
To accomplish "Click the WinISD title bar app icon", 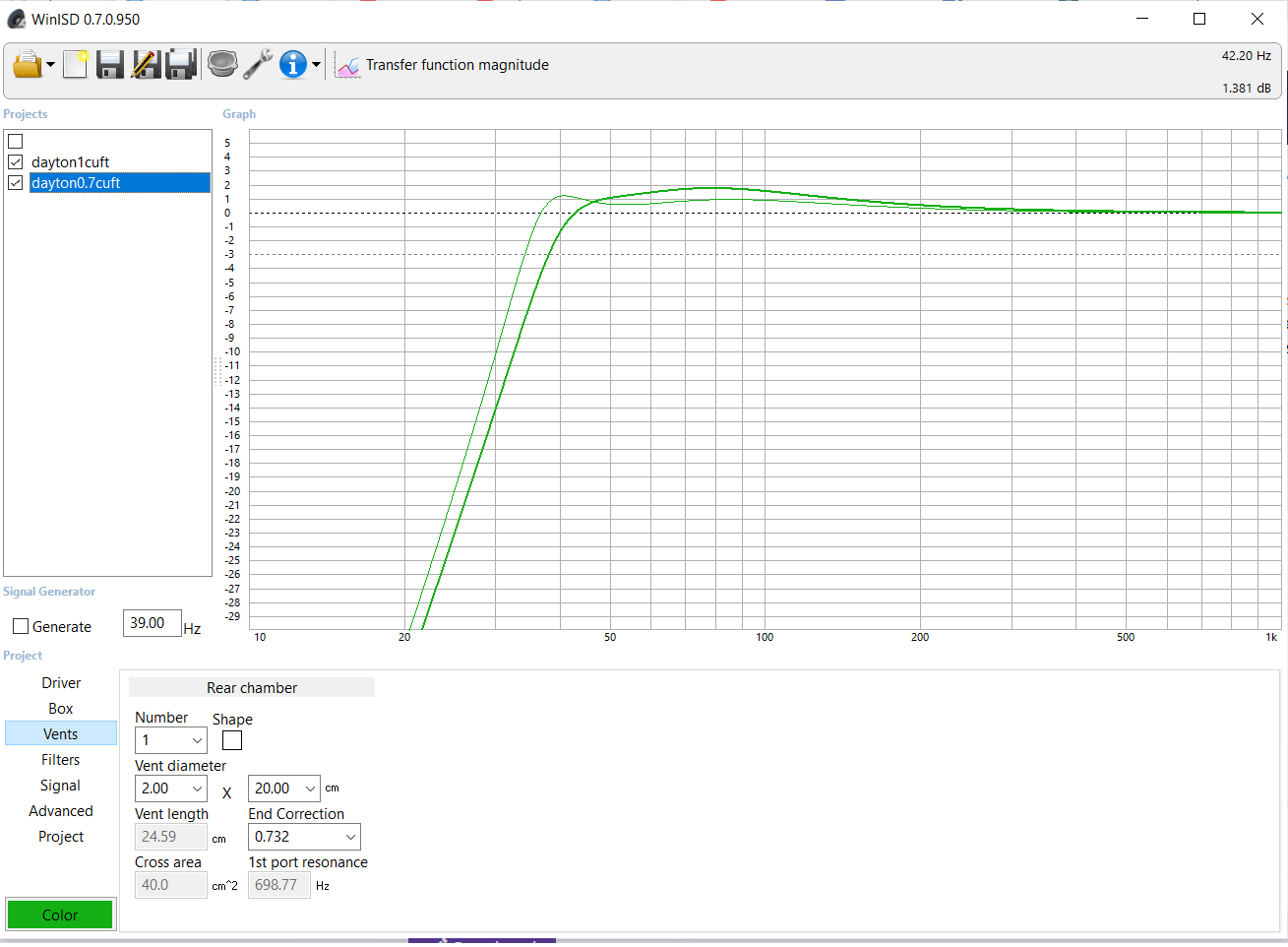I will tap(16, 19).
